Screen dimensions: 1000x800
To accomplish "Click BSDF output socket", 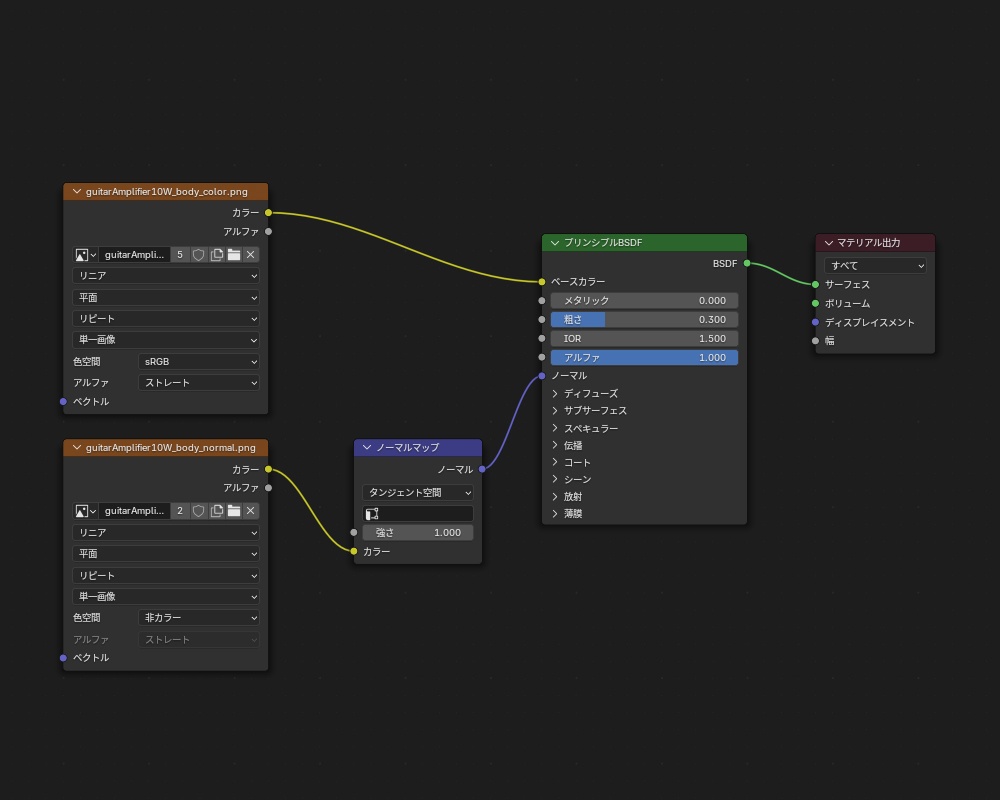I will click(747, 263).
